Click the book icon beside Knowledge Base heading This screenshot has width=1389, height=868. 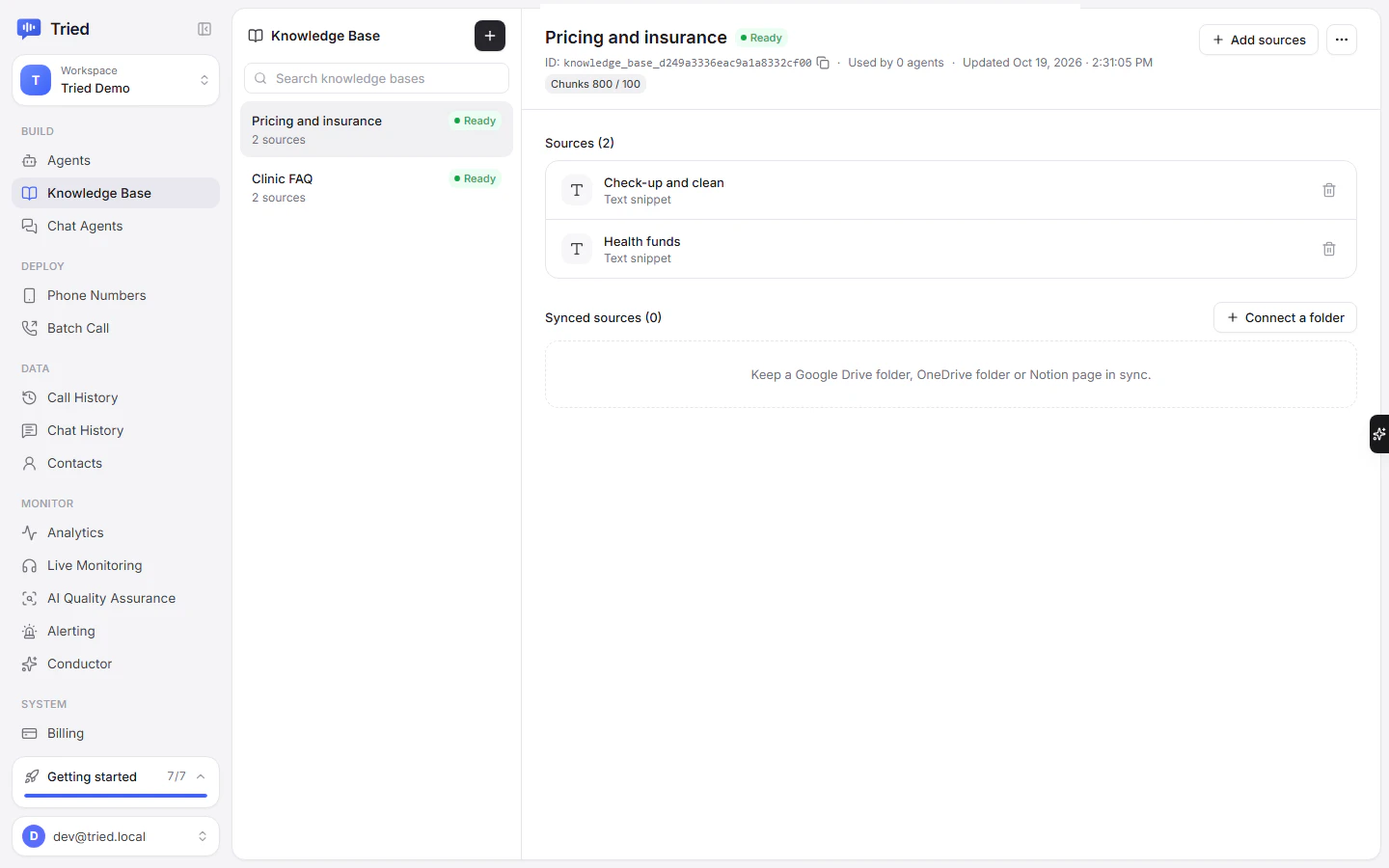coord(256,36)
